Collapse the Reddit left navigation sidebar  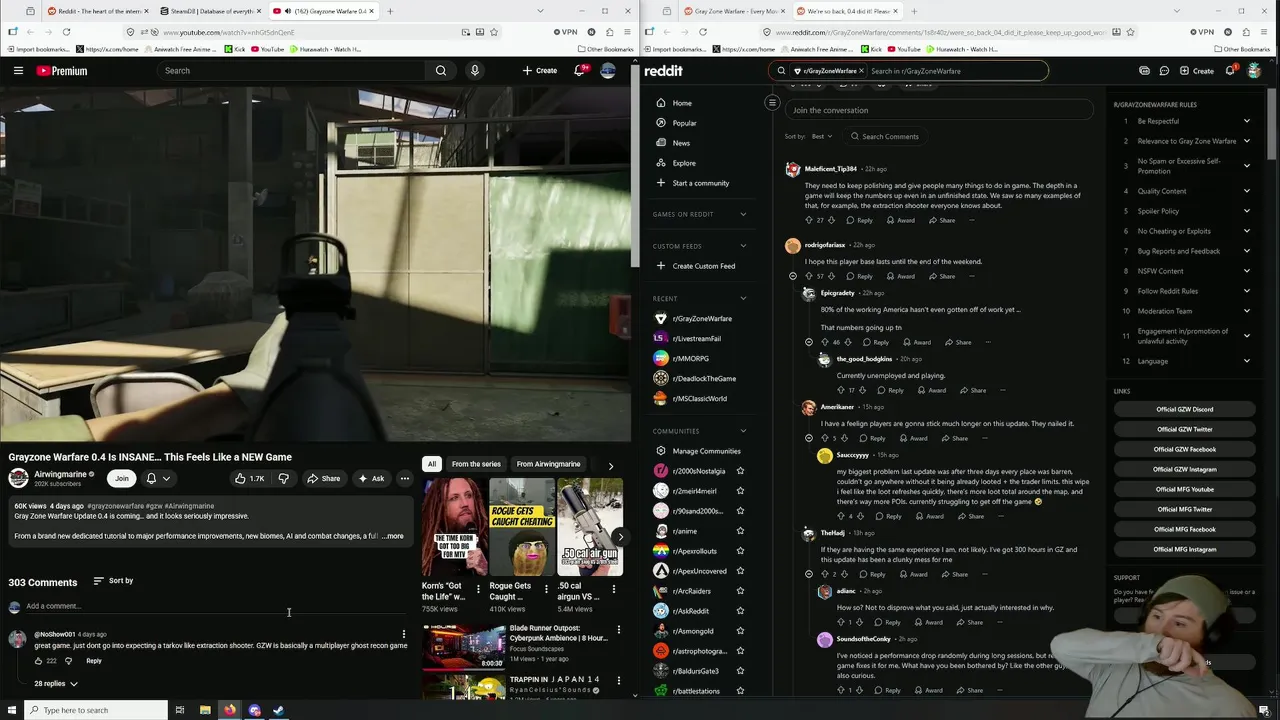point(772,103)
